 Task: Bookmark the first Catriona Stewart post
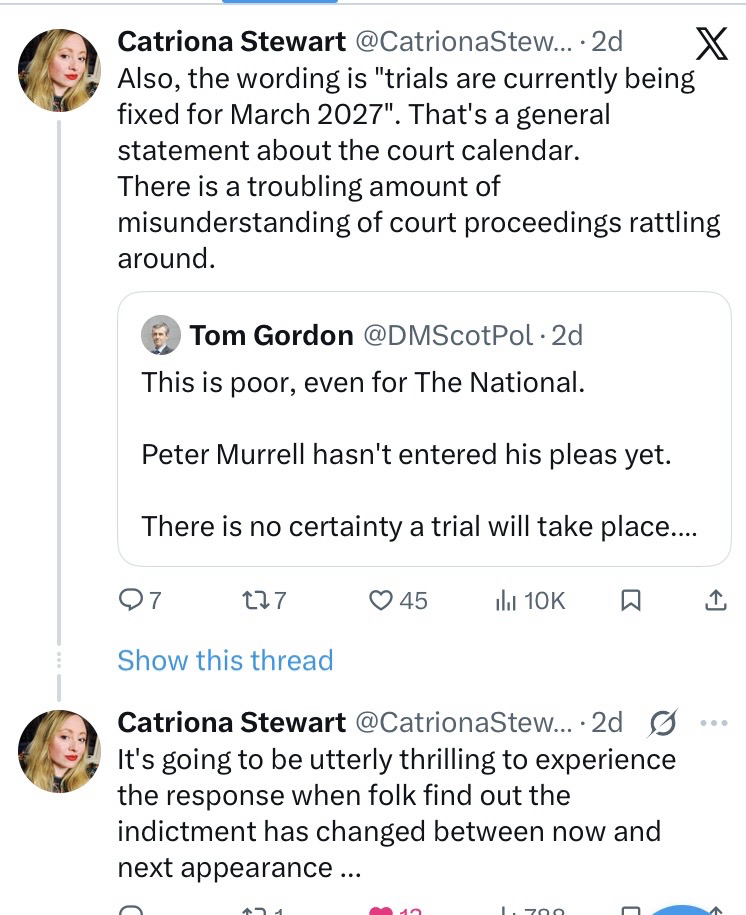click(x=631, y=600)
